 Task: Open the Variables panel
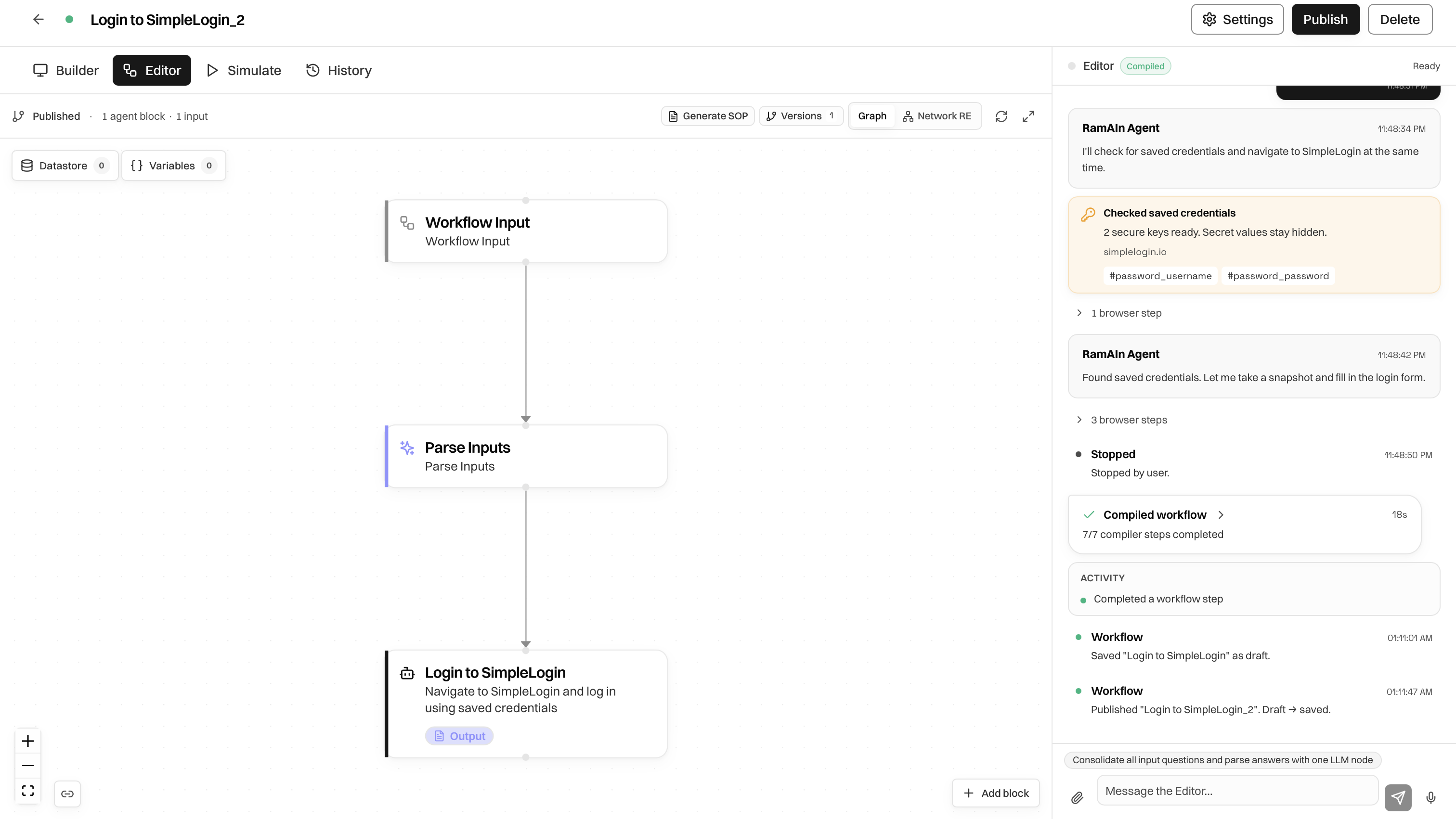173,166
